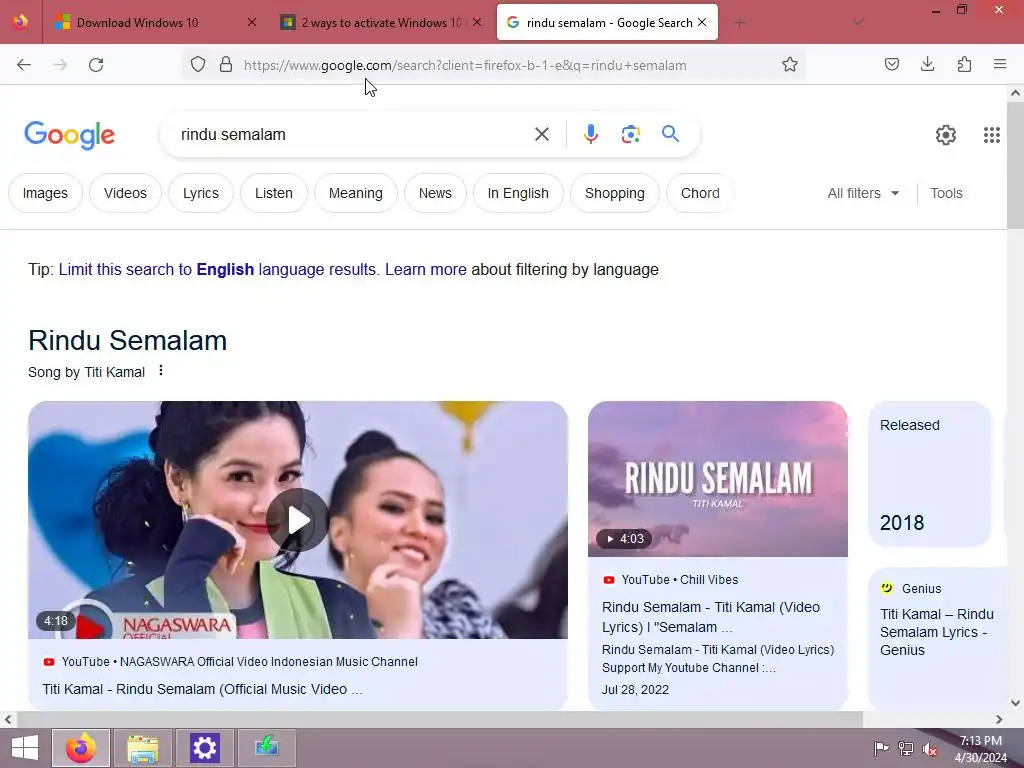Select the Chord filter chip
This screenshot has width=1024, height=768.
(700, 193)
